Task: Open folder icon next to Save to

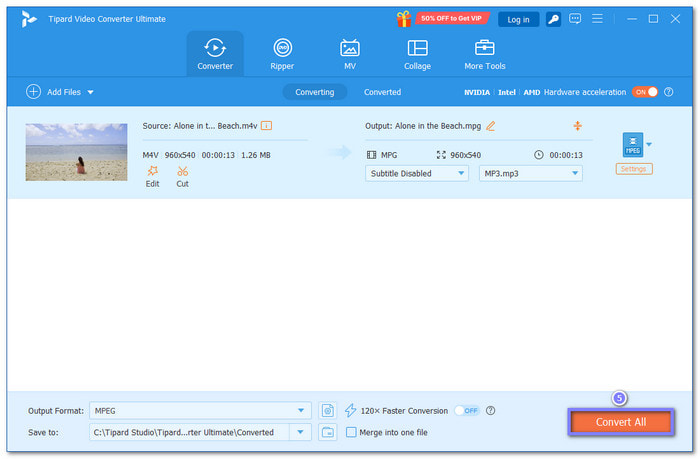Action: [x=328, y=432]
